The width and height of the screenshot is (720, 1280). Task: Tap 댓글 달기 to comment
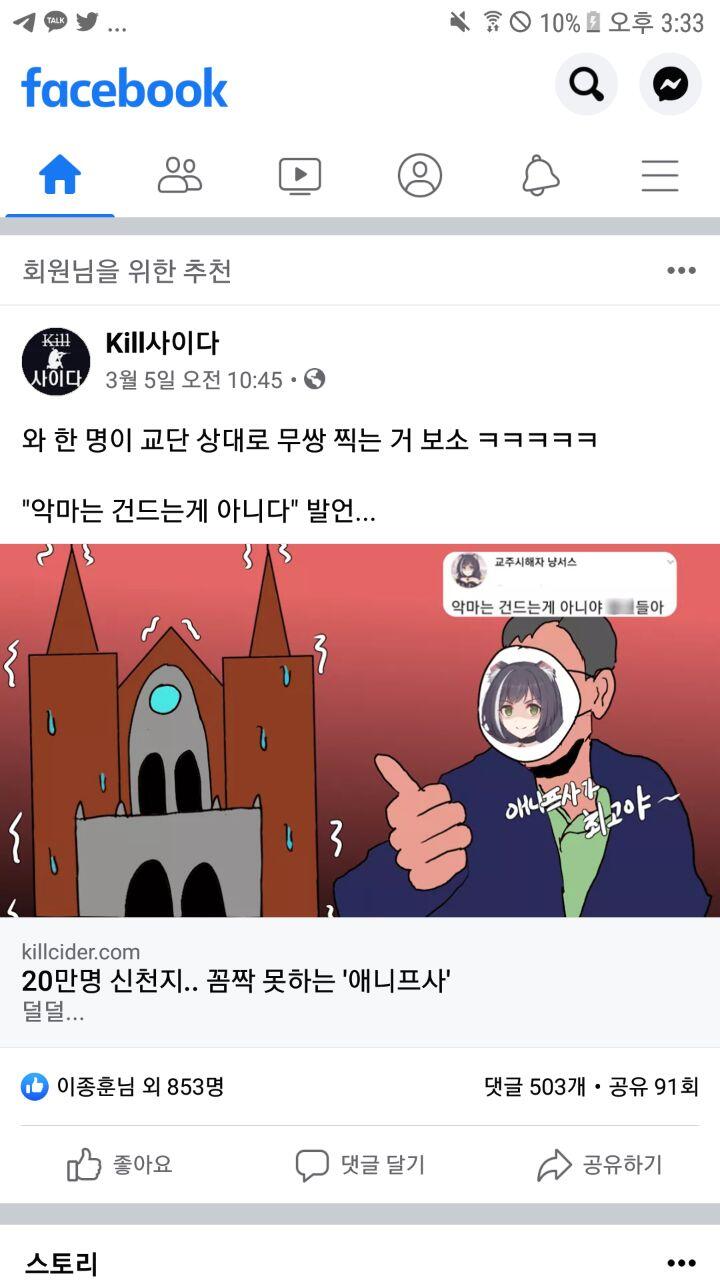tap(360, 1165)
